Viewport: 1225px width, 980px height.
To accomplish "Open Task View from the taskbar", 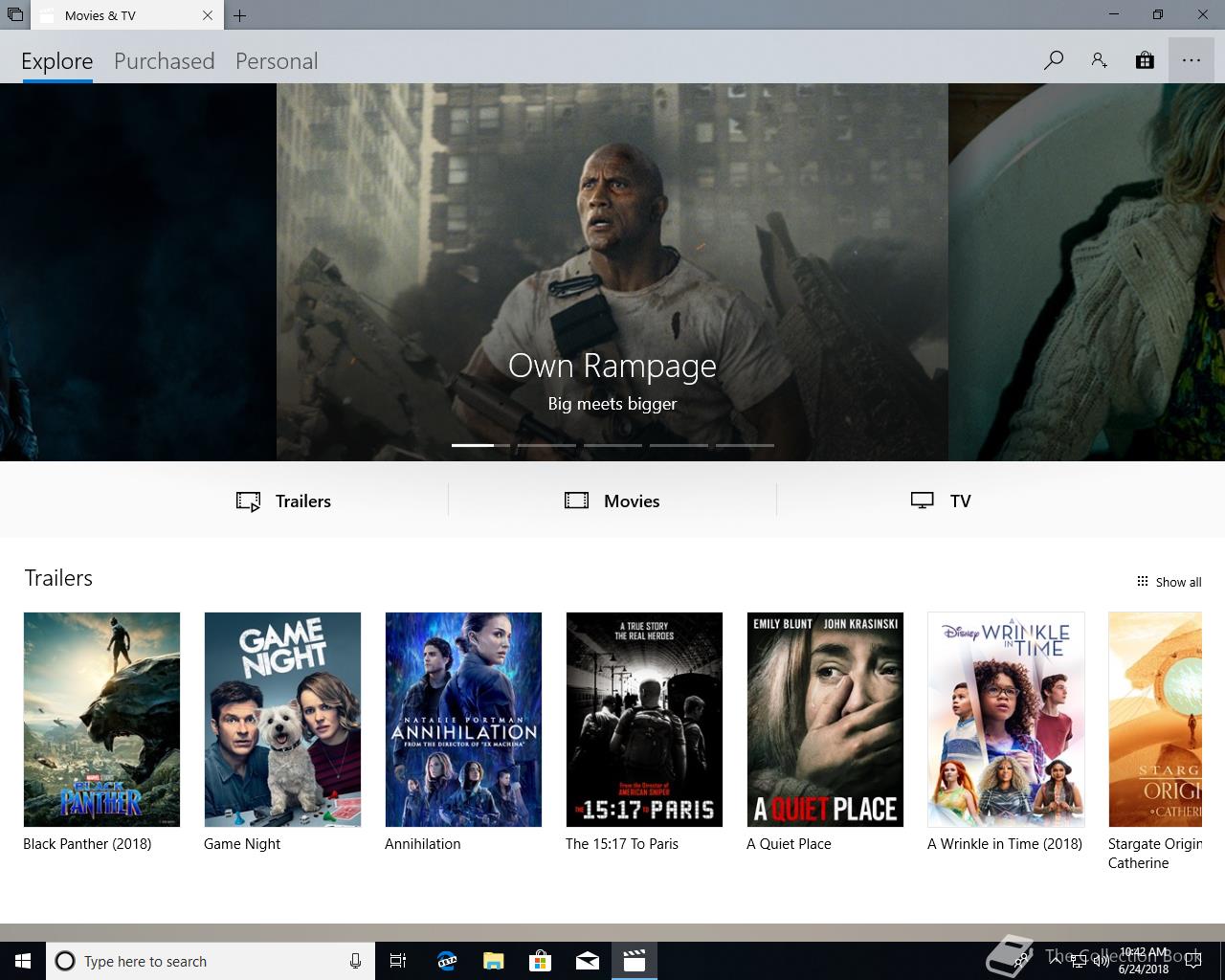I will click(398, 961).
